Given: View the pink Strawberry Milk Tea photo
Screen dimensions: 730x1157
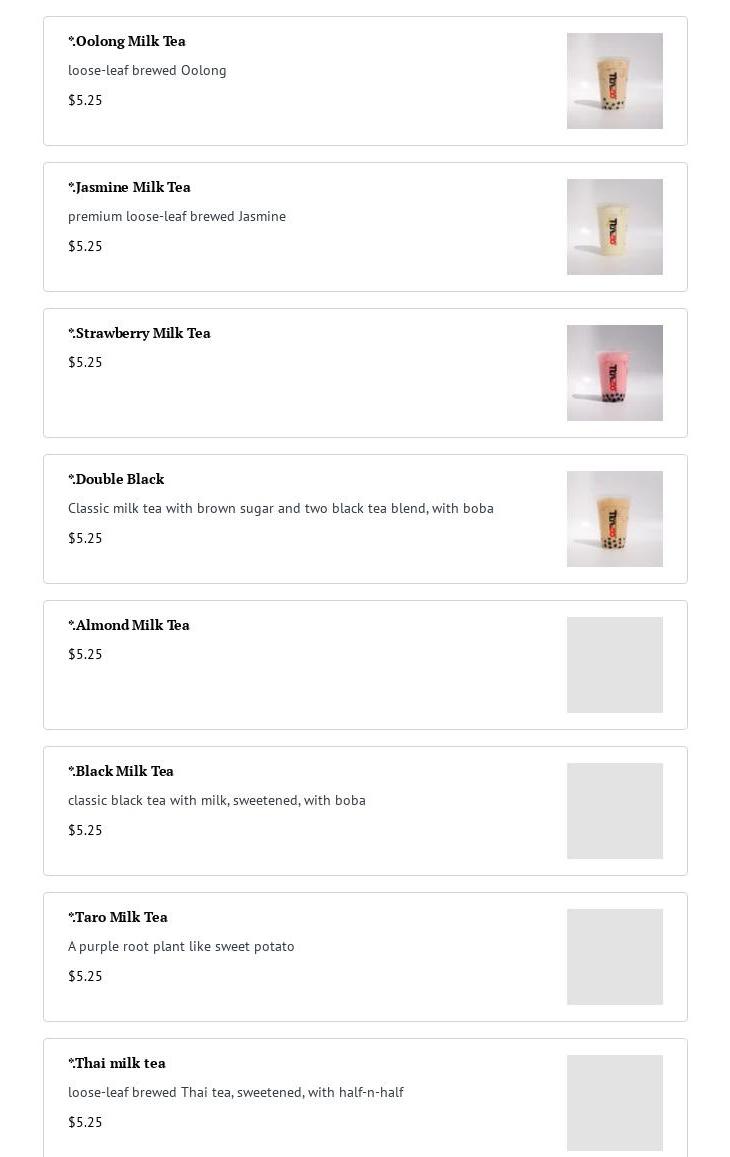Looking at the screenshot, I should [x=614, y=373].
